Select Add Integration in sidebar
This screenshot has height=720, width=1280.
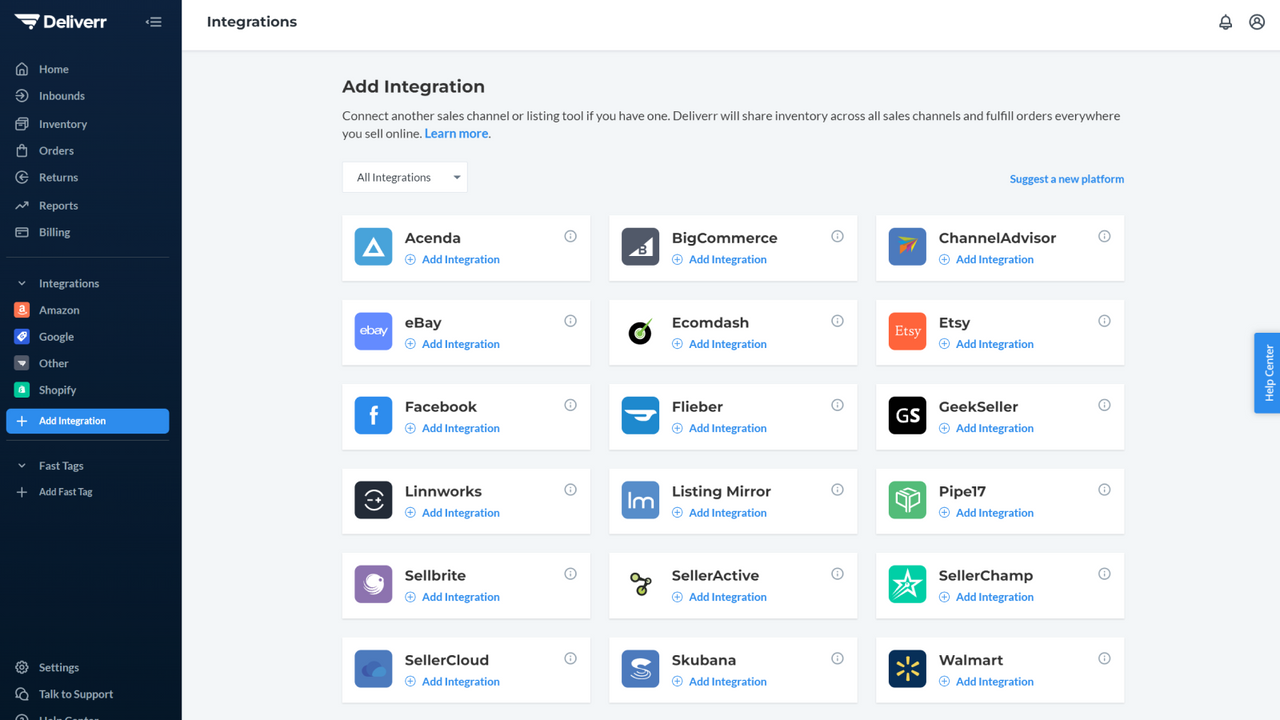point(88,421)
